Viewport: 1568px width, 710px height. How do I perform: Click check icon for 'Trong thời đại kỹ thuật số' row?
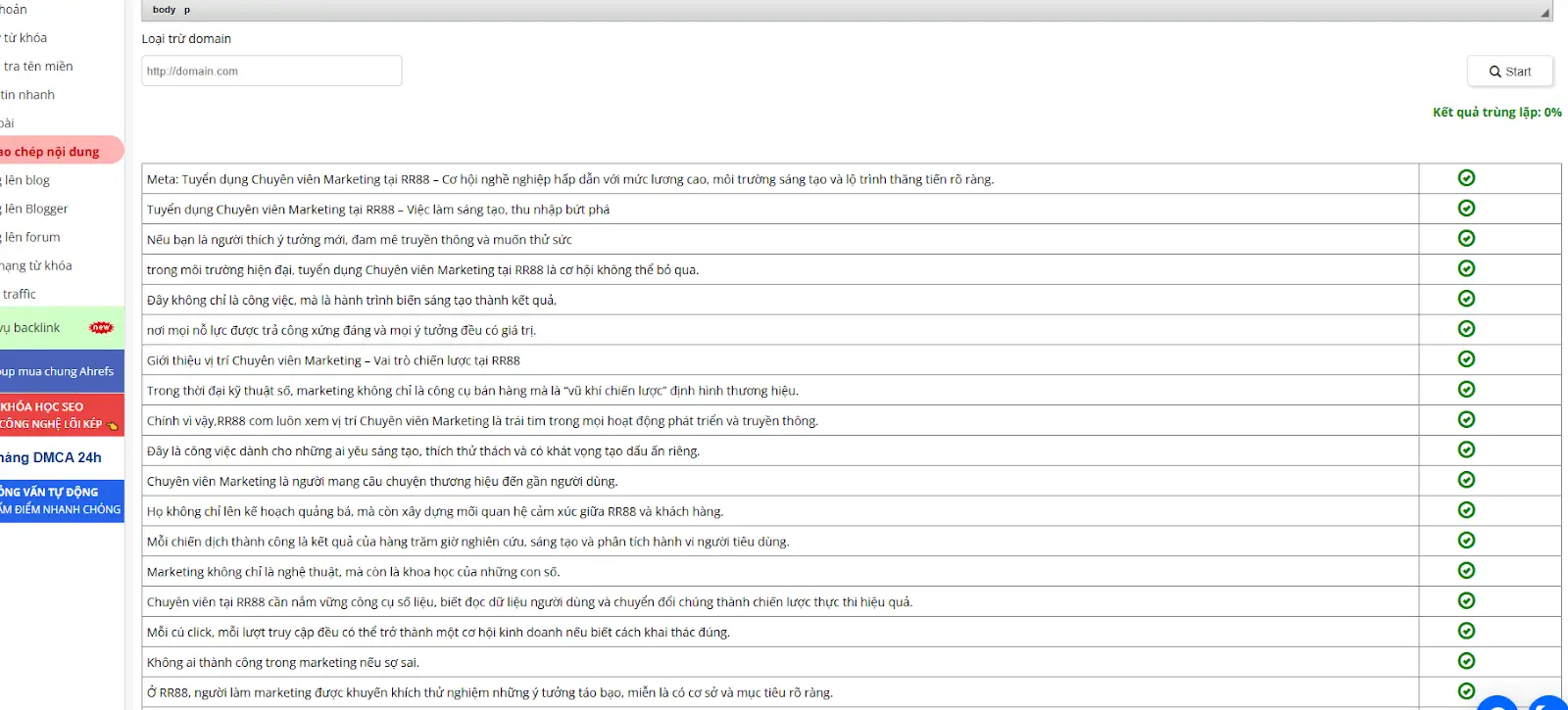pyautogui.click(x=1466, y=390)
